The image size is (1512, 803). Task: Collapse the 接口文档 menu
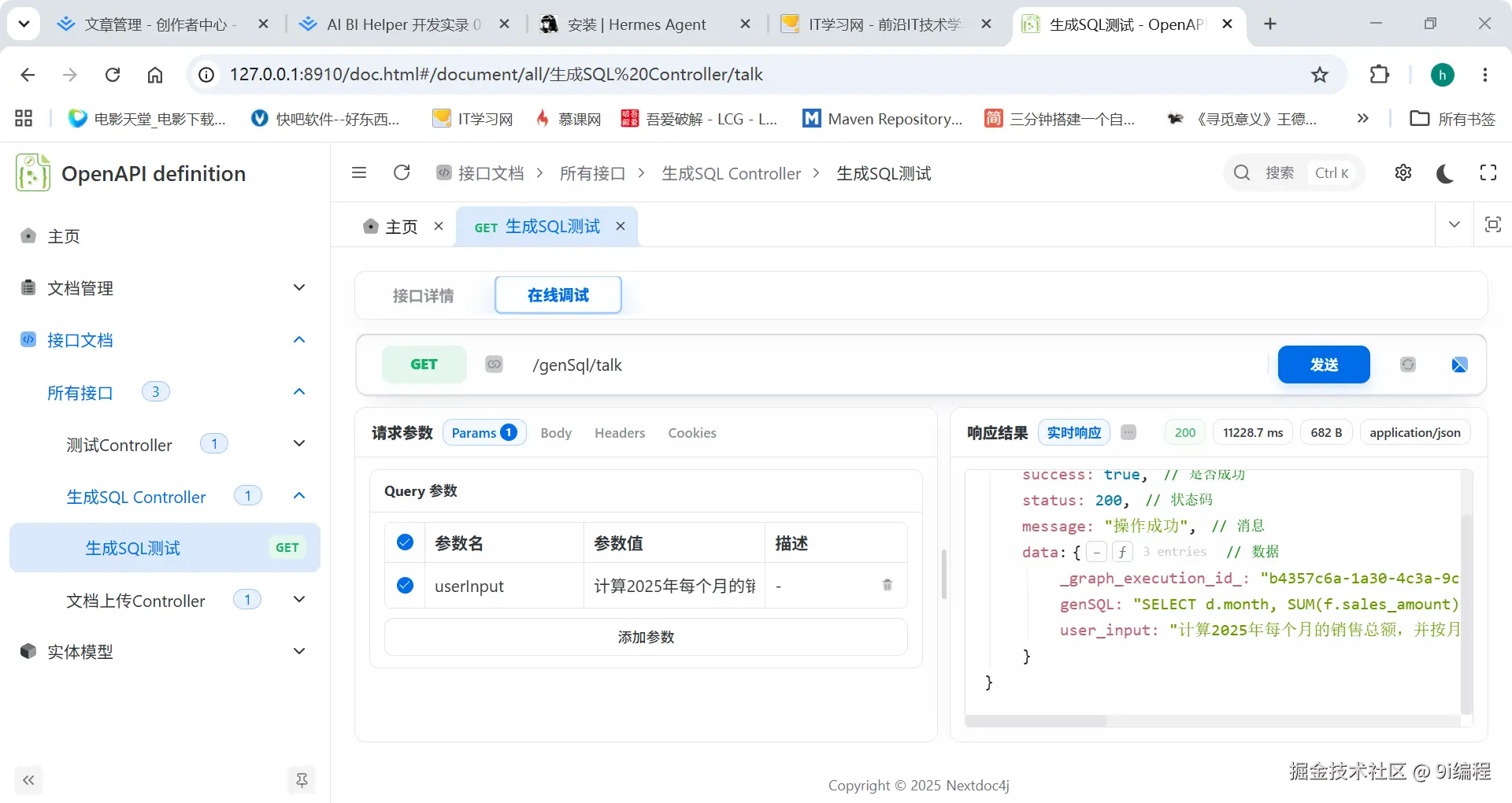pos(165,339)
